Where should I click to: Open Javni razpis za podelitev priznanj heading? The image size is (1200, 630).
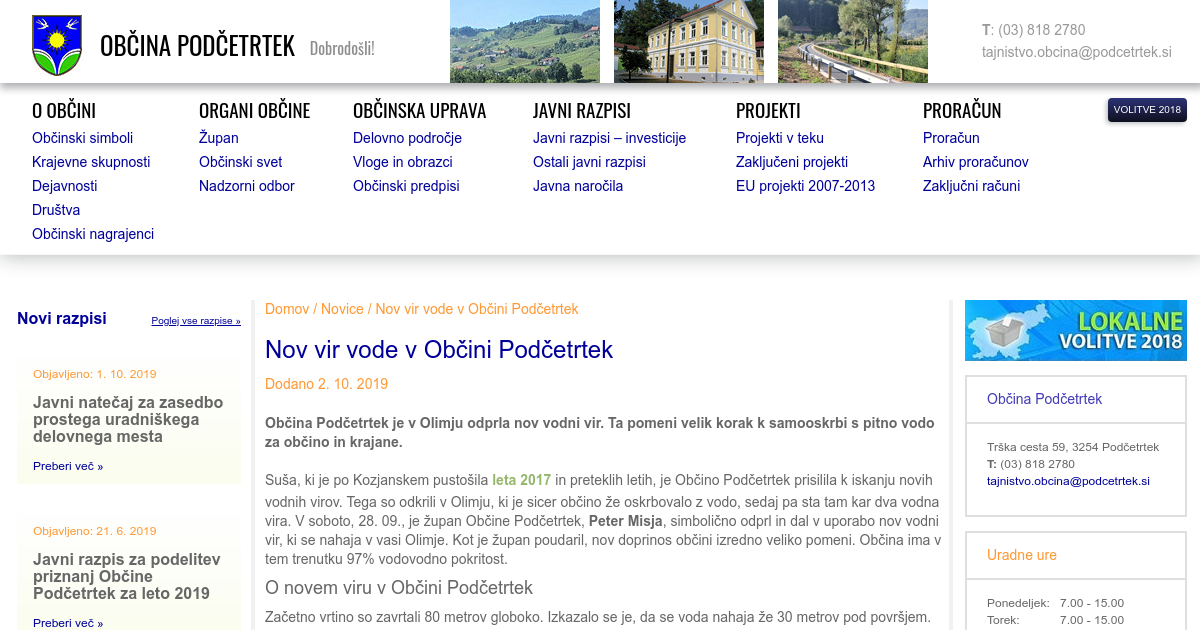tap(127, 576)
